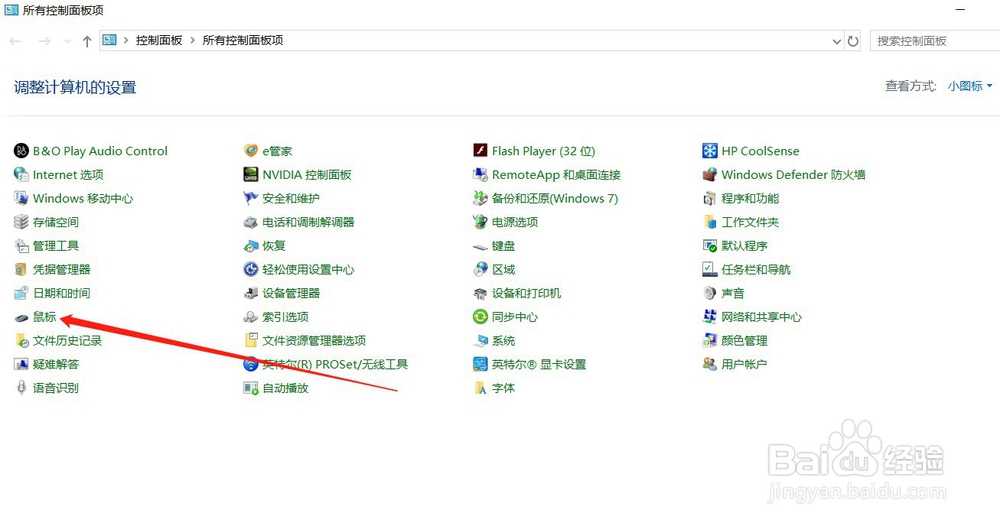The height and width of the screenshot is (526, 1000).
Task: Open the 程序和功能 link
Action: pos(750,198)
